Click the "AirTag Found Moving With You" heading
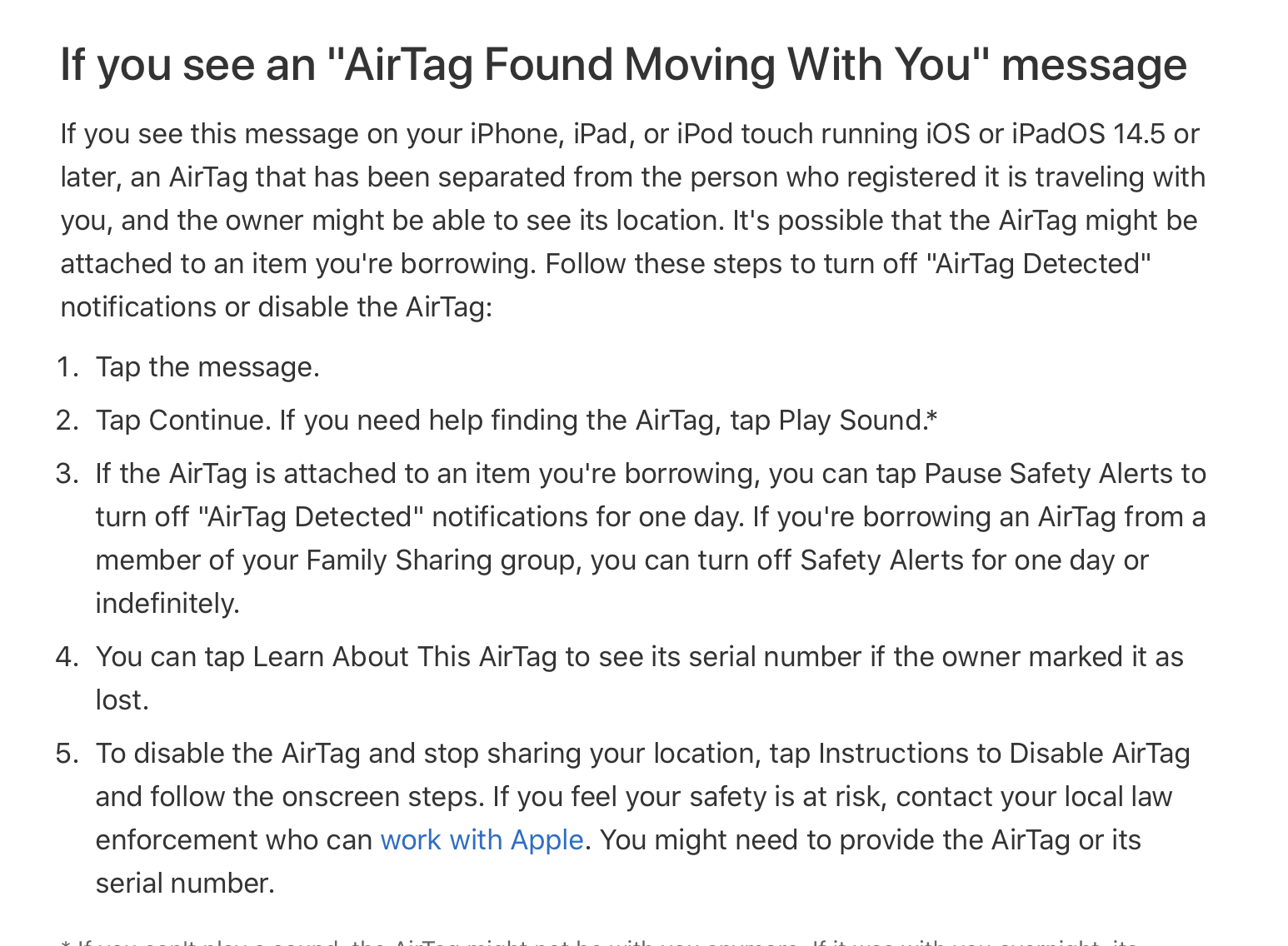 click(x=623, y=64)
